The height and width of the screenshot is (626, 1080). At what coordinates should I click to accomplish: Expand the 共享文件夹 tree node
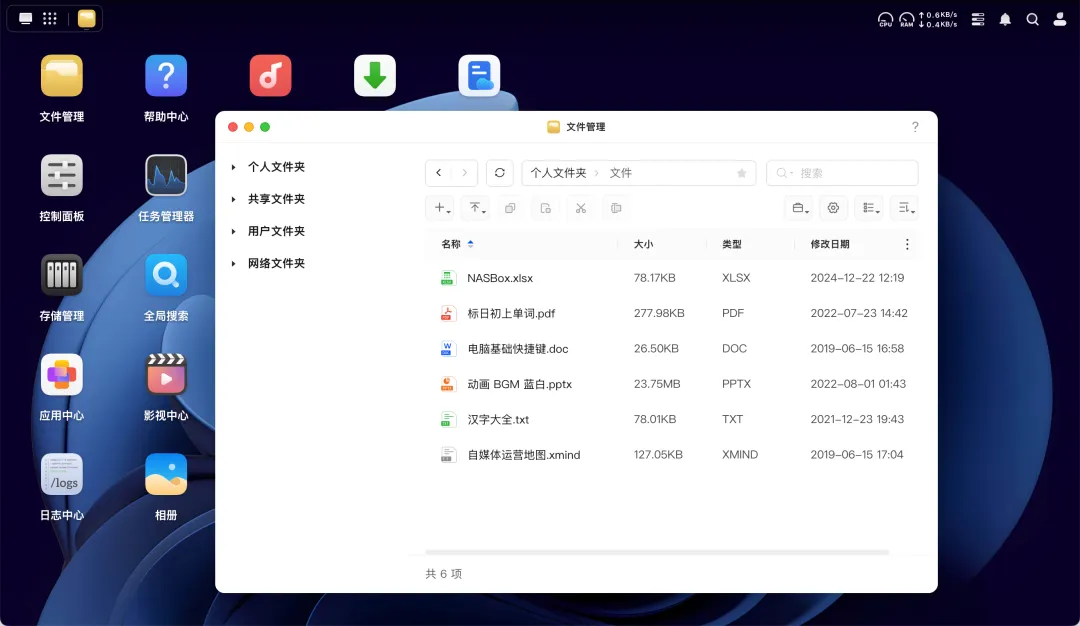coord(233,199)
